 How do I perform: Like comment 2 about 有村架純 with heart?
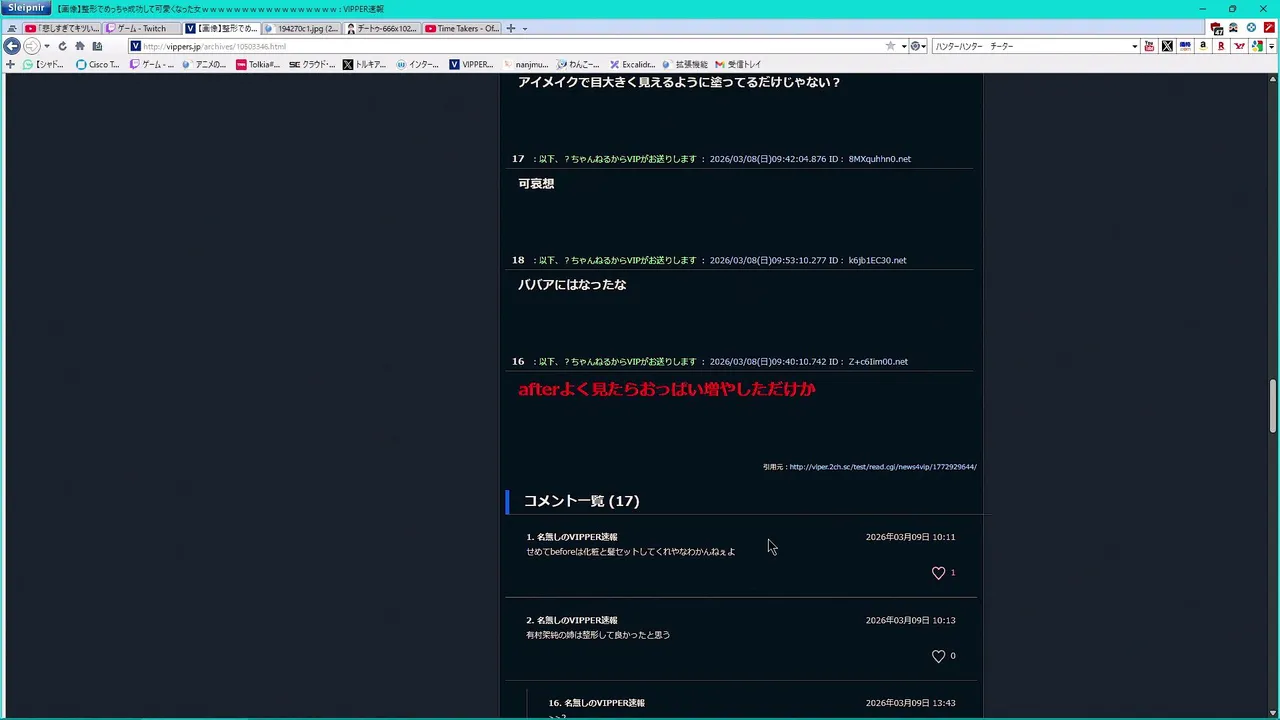[938, 656]
